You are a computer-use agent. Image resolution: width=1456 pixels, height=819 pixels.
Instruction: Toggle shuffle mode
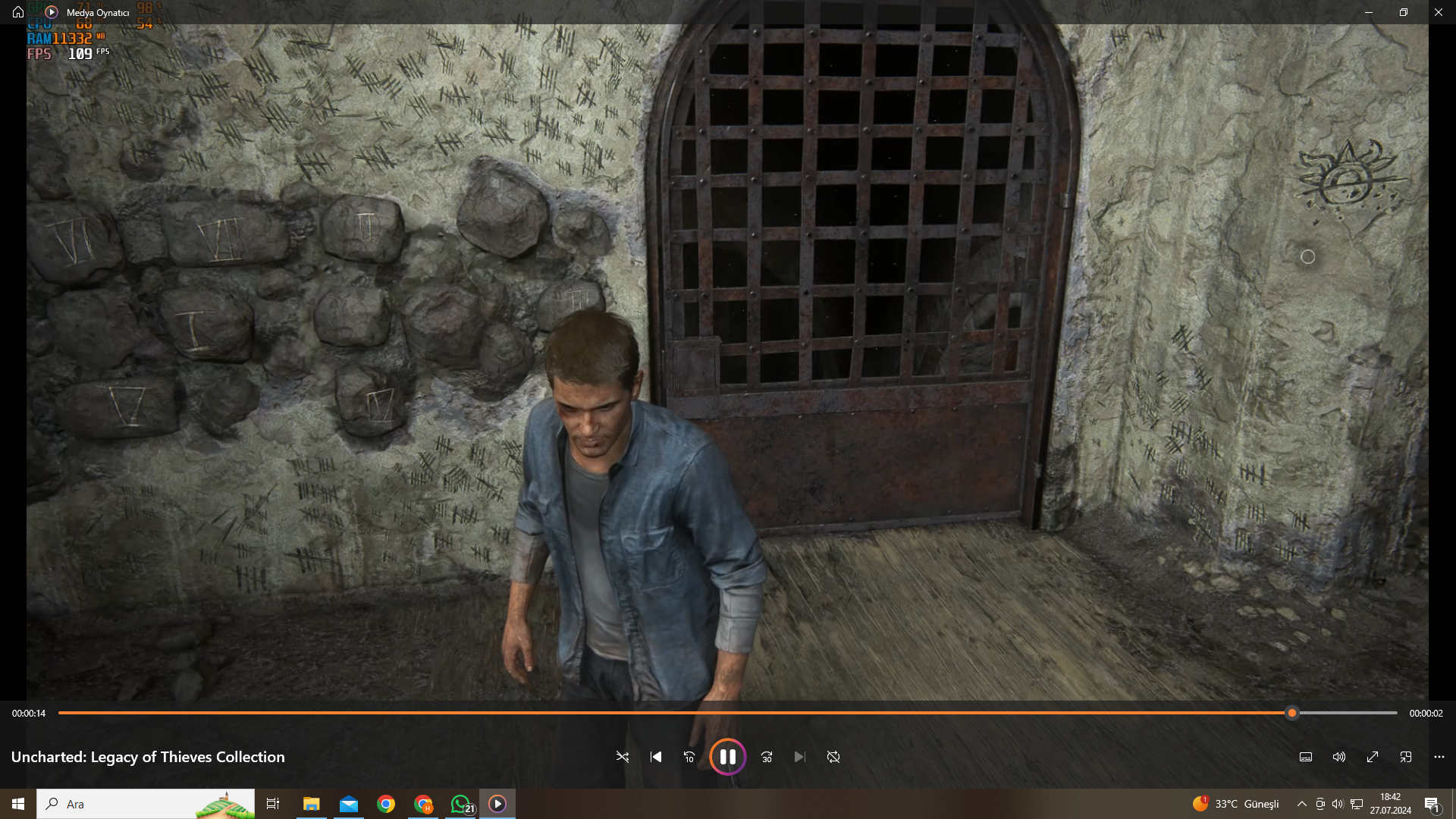tap(623, 757)
